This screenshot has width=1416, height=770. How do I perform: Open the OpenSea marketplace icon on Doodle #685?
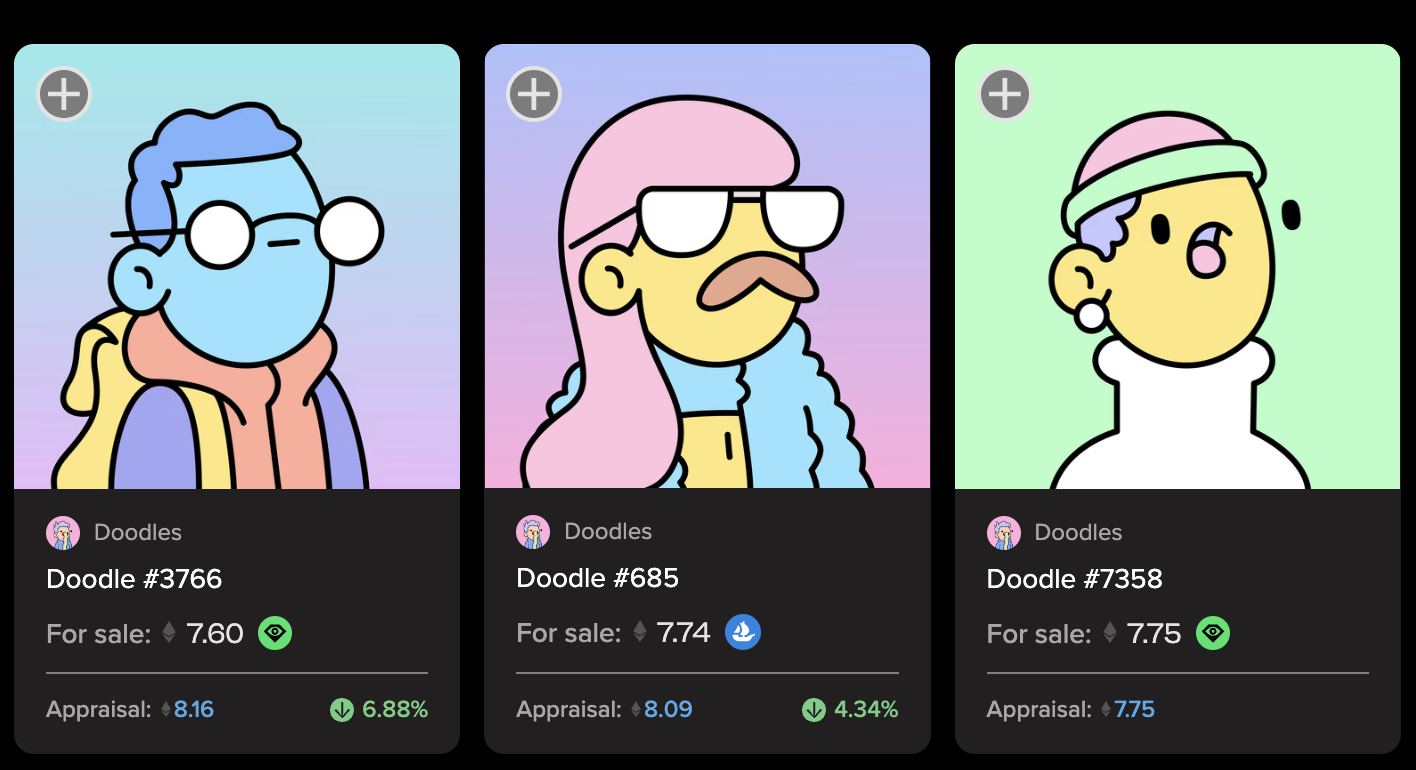pyautogui.click(x=743, y=632)
